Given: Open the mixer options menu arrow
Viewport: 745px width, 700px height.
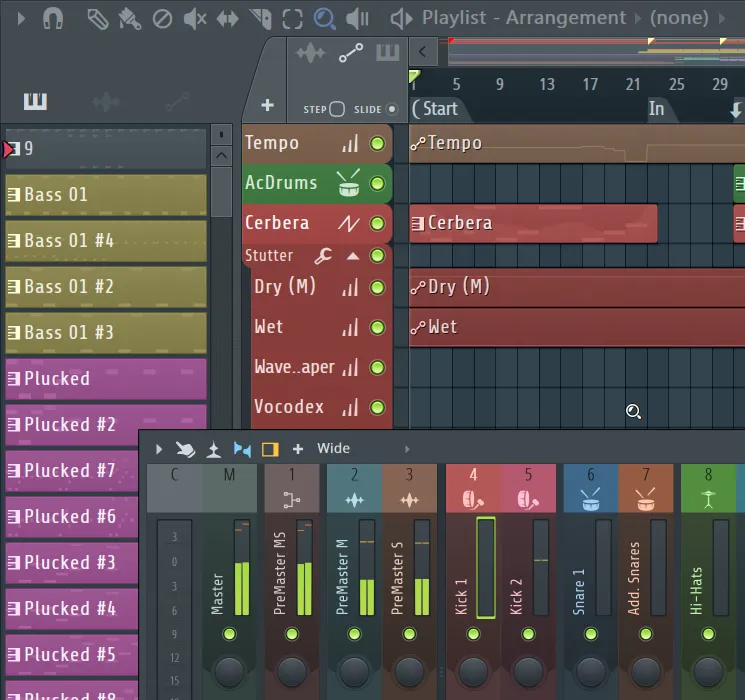Looking at the screenshot, I should (159, 449).
